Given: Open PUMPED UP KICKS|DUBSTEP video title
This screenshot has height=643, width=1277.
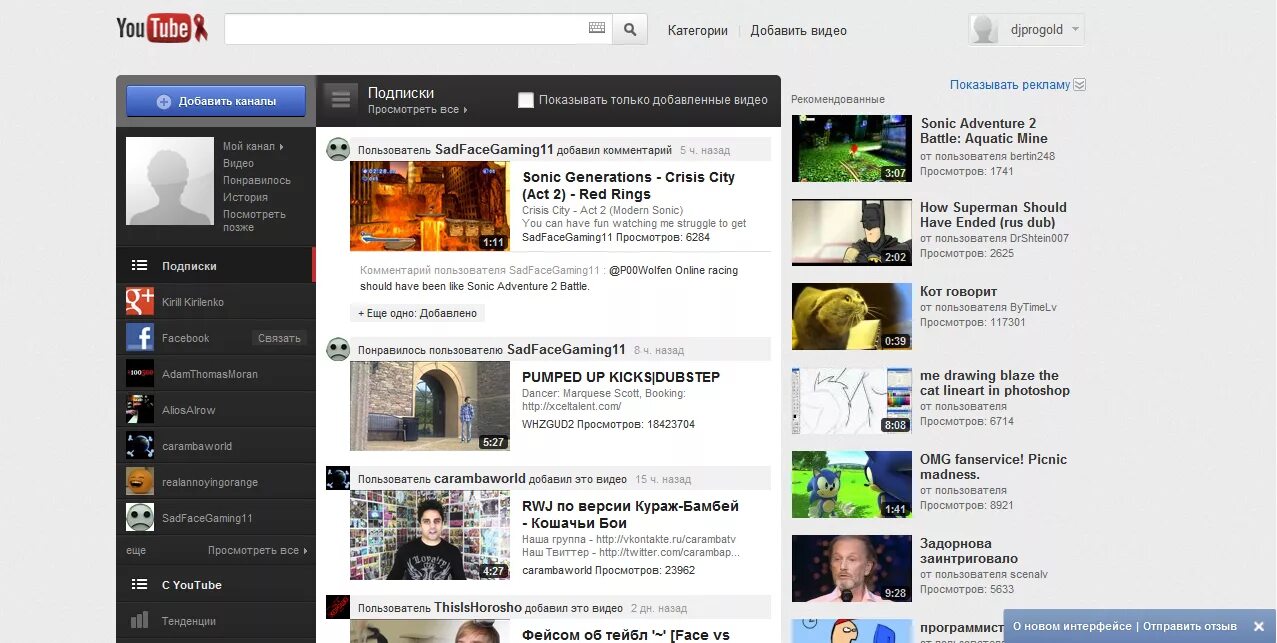Looking at the screenshot, I should click(621, 377).
